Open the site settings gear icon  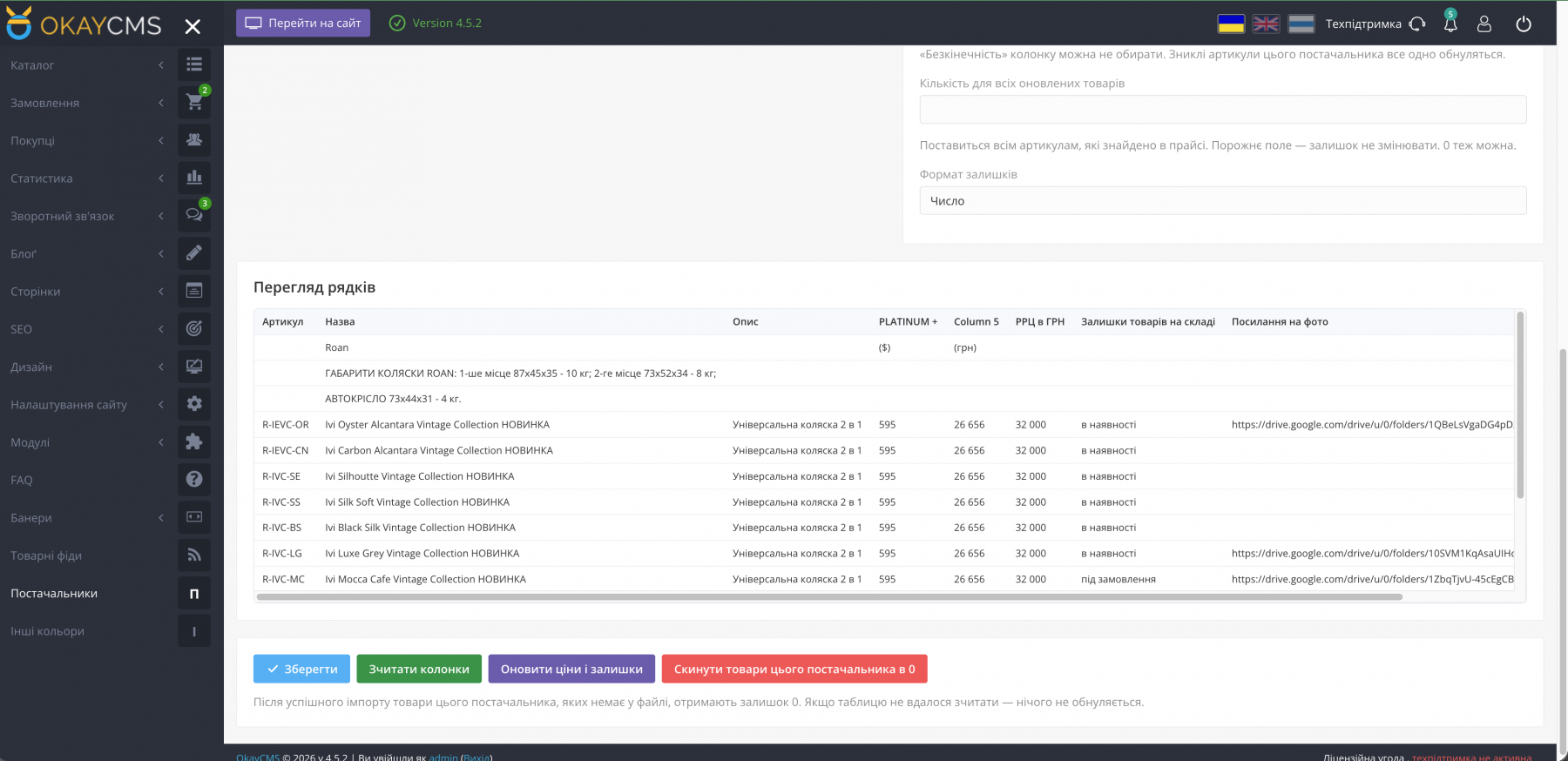[x=194, y=404]
